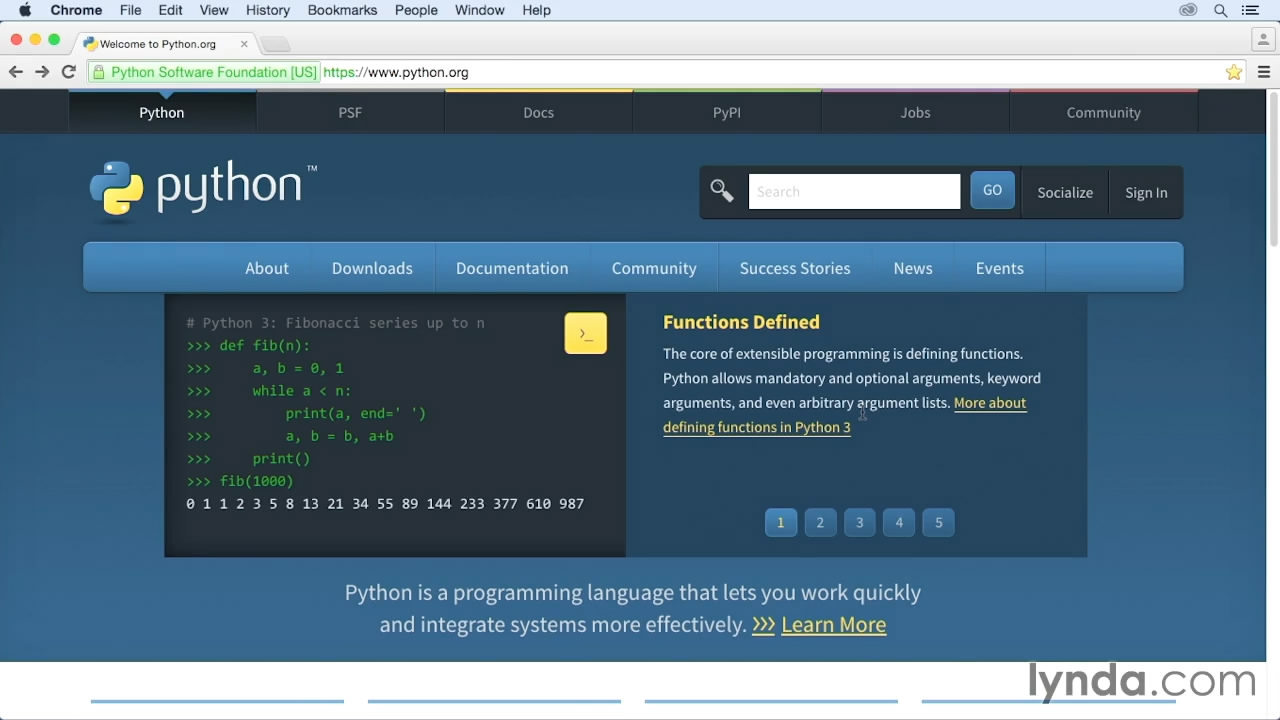Click the GO search button
The image size is (1280, 720).
[992, 190]
